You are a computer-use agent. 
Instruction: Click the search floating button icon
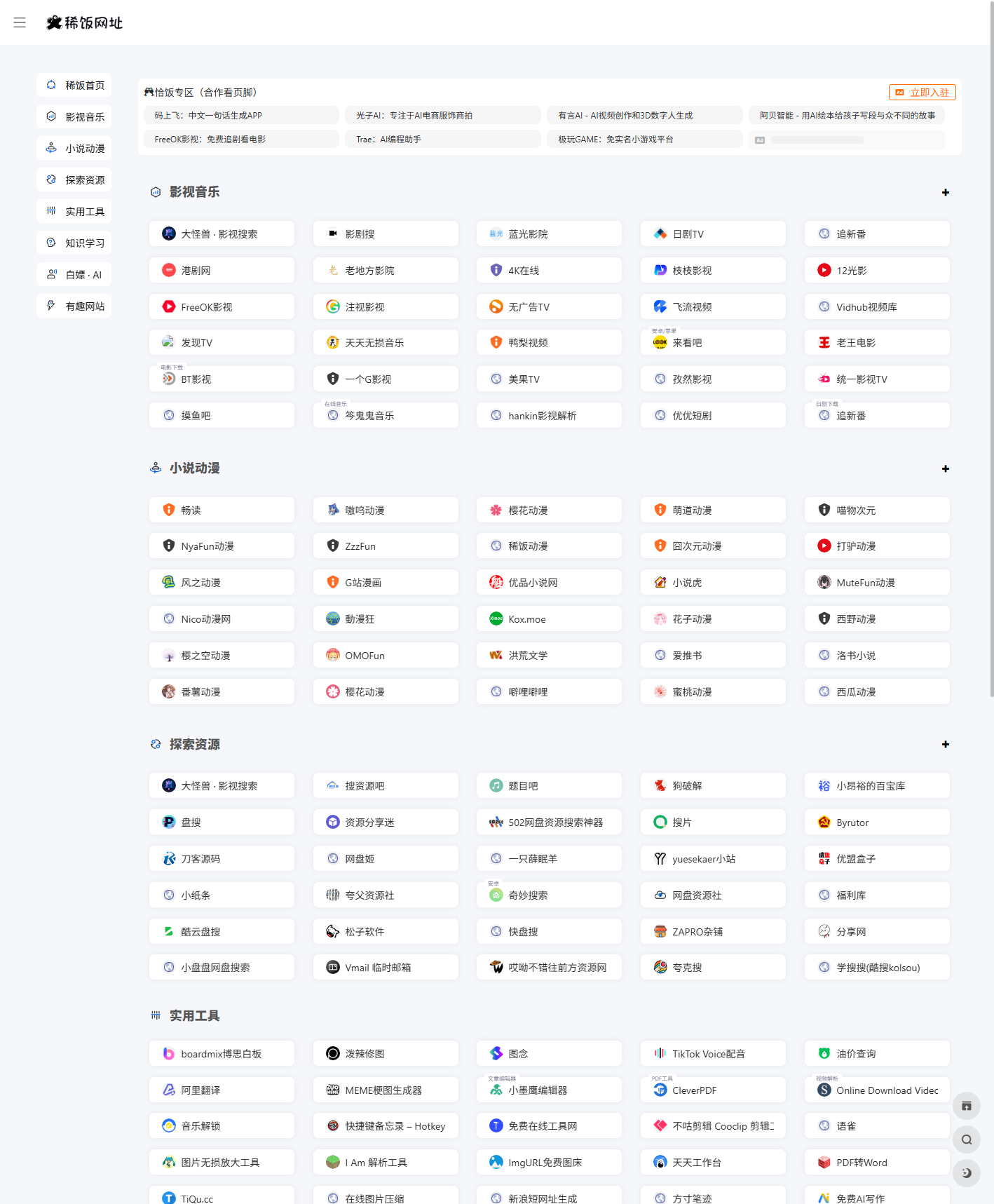click(967, 1139)
